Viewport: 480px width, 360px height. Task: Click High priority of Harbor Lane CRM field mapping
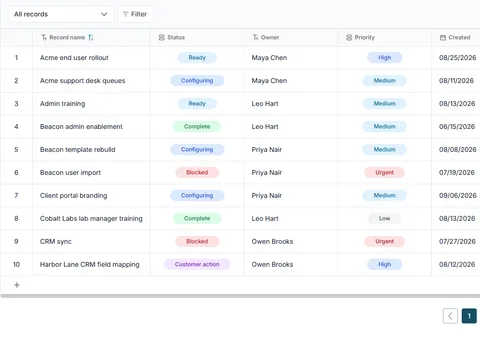[x=384, y=265]
